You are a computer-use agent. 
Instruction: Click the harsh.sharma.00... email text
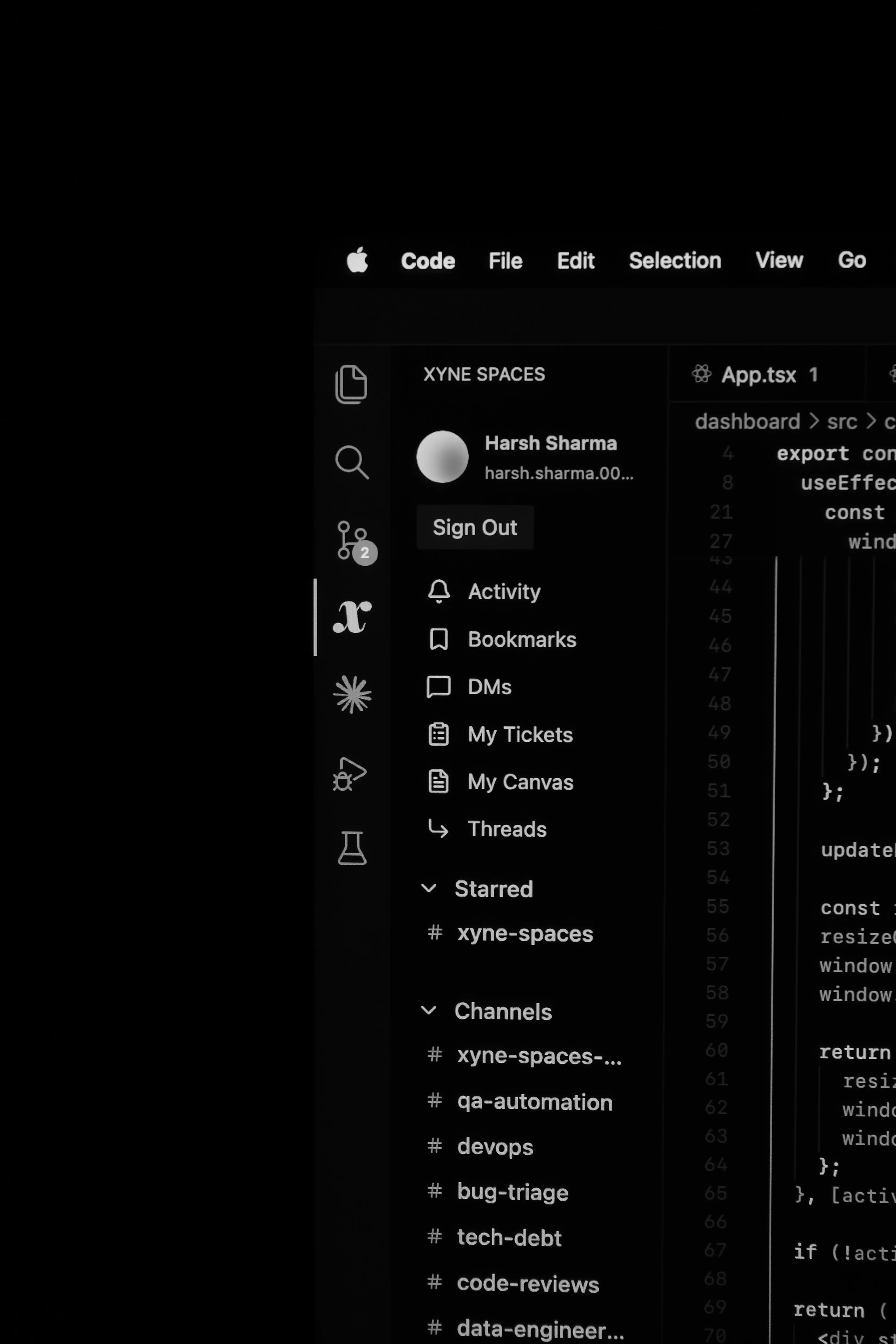(559, 473)
